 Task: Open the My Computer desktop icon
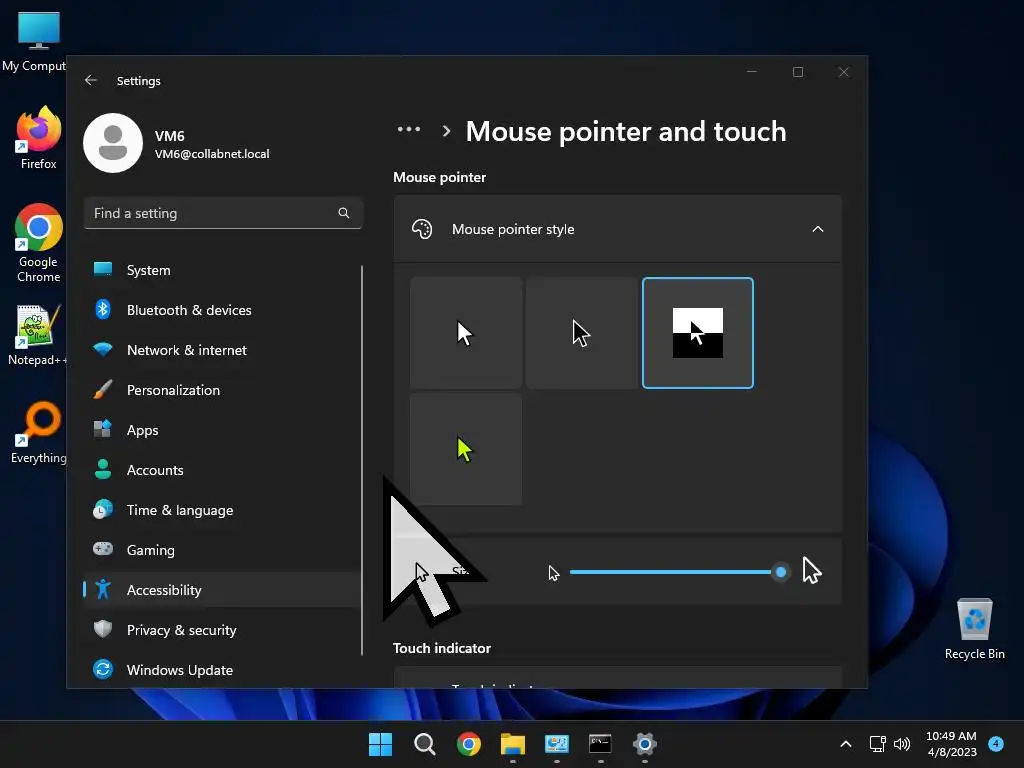coord(38,41)
